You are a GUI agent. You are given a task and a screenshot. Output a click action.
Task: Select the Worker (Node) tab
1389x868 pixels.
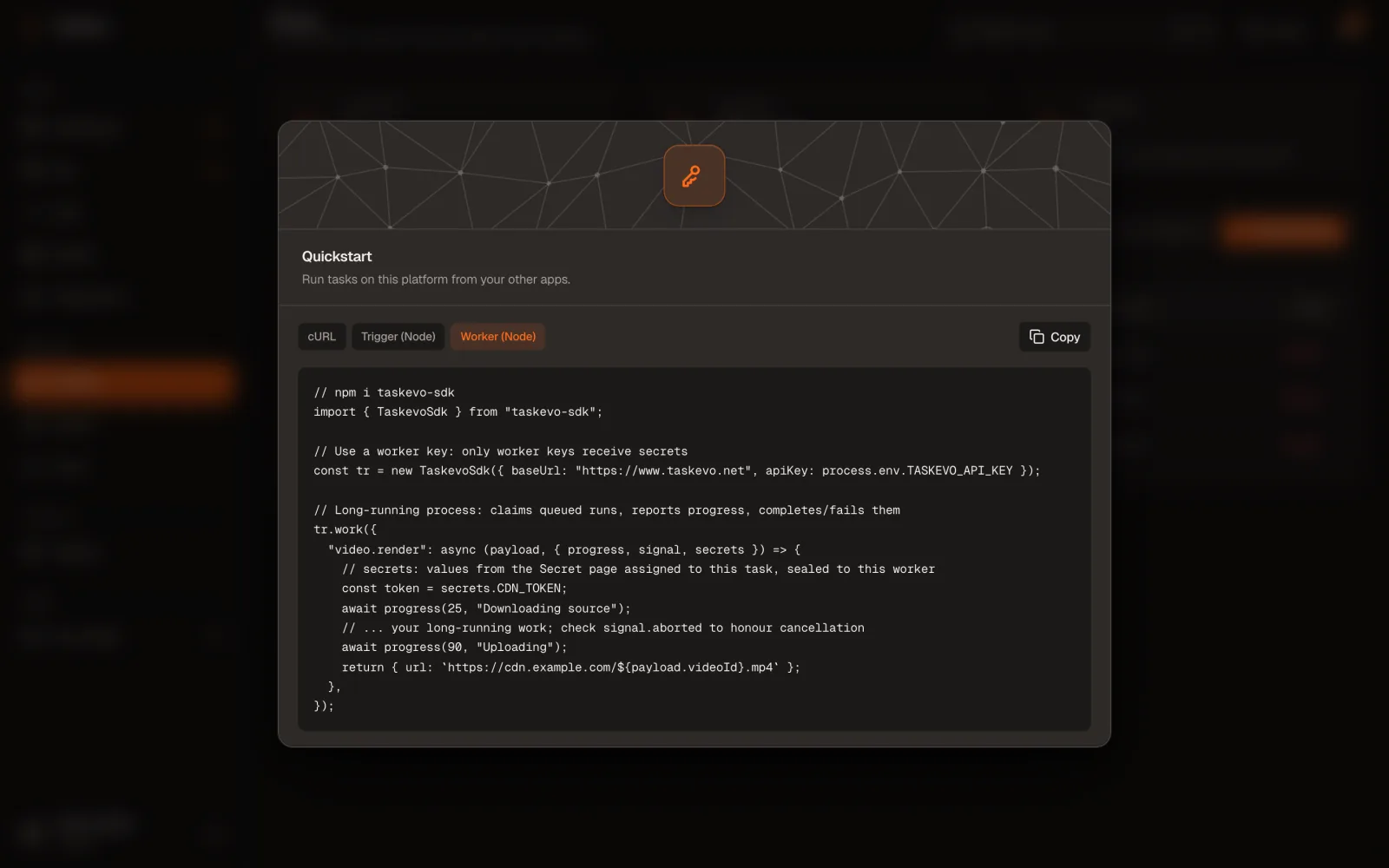point(497,337)
